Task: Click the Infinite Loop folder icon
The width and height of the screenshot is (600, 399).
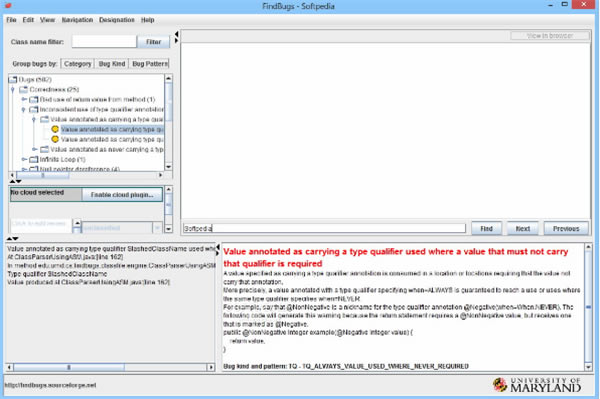Action: pos(34,159)
